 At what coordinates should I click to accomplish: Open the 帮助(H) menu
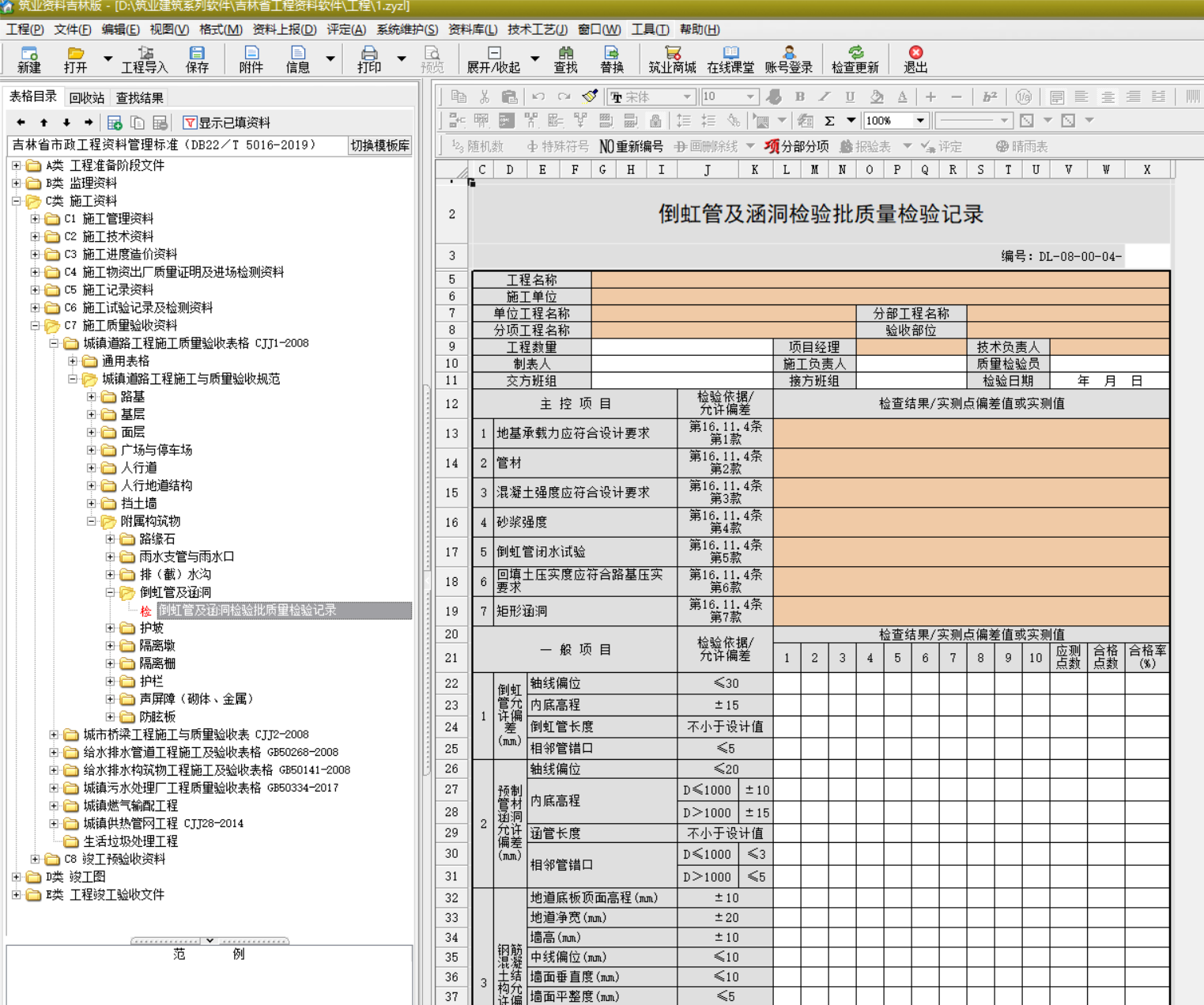pos(700,29)
